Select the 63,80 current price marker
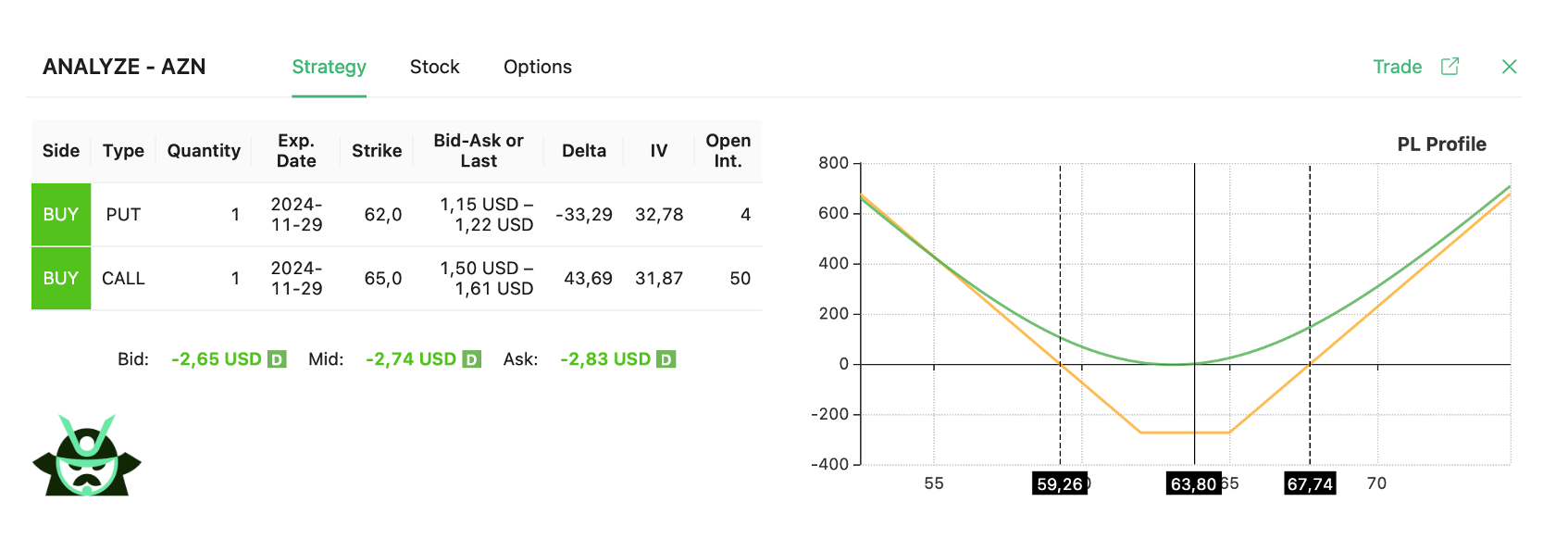The height and width of the screenshot is (552, 1568). coord(1193,483)
